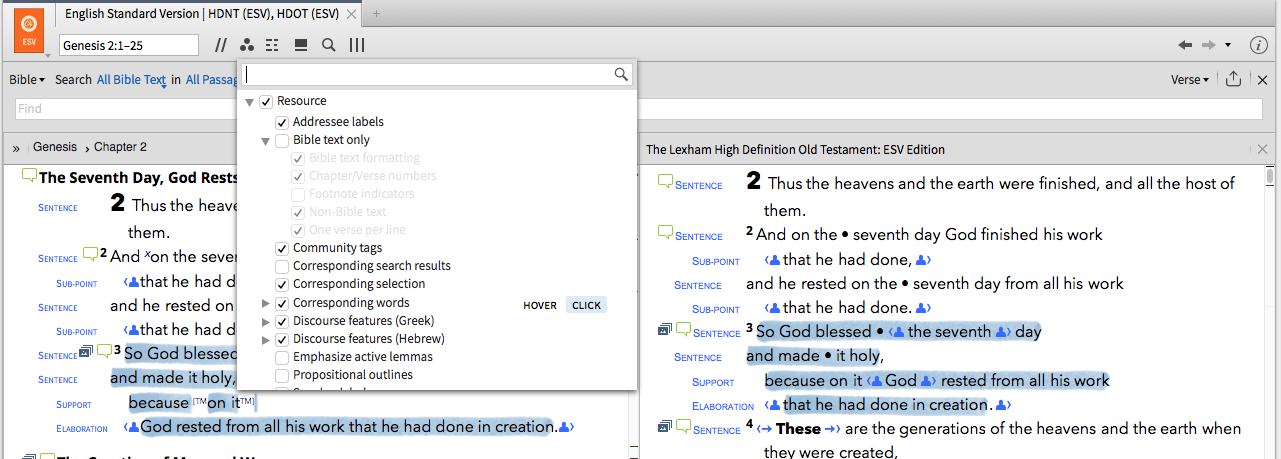Uncheck Corresponding selection
The width and height of the screenshot is (1281, 459).
coord(282,284)
